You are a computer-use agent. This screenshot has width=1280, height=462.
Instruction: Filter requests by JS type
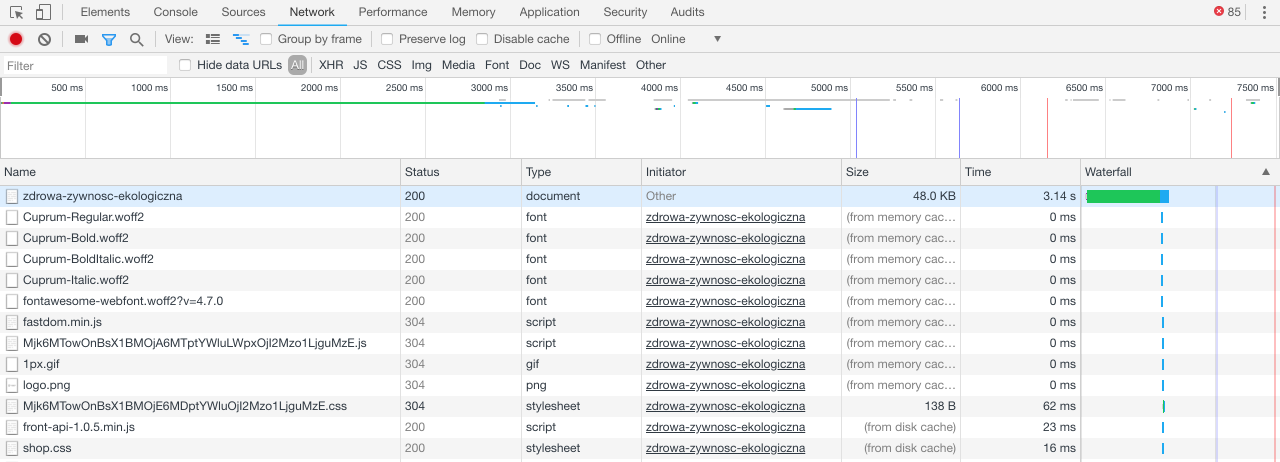tap(360, 65)
